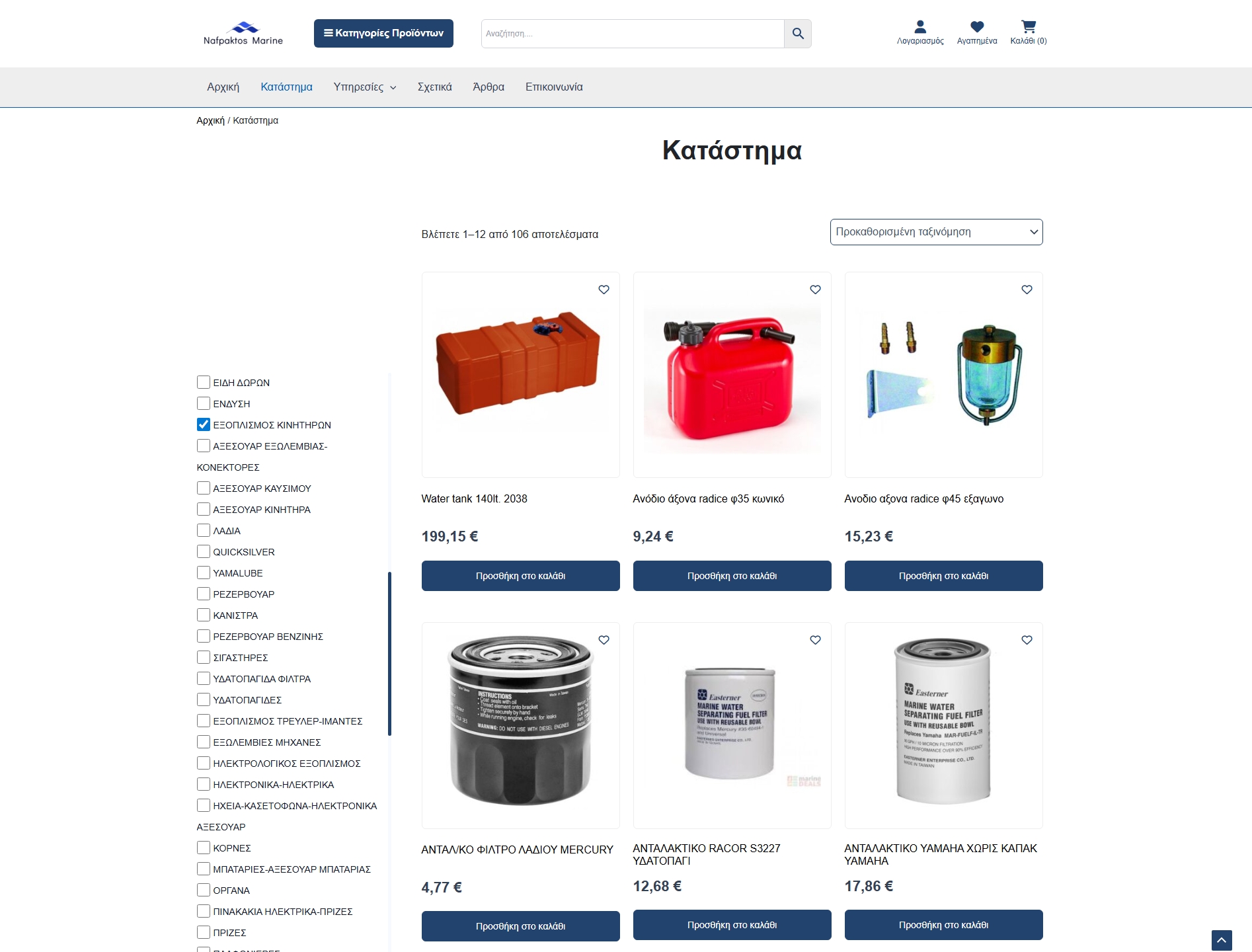Check the ΚΑΝΙΣΤΡΑ filter
This screenshot has width=1252, height=952.
tap(204, 615)
